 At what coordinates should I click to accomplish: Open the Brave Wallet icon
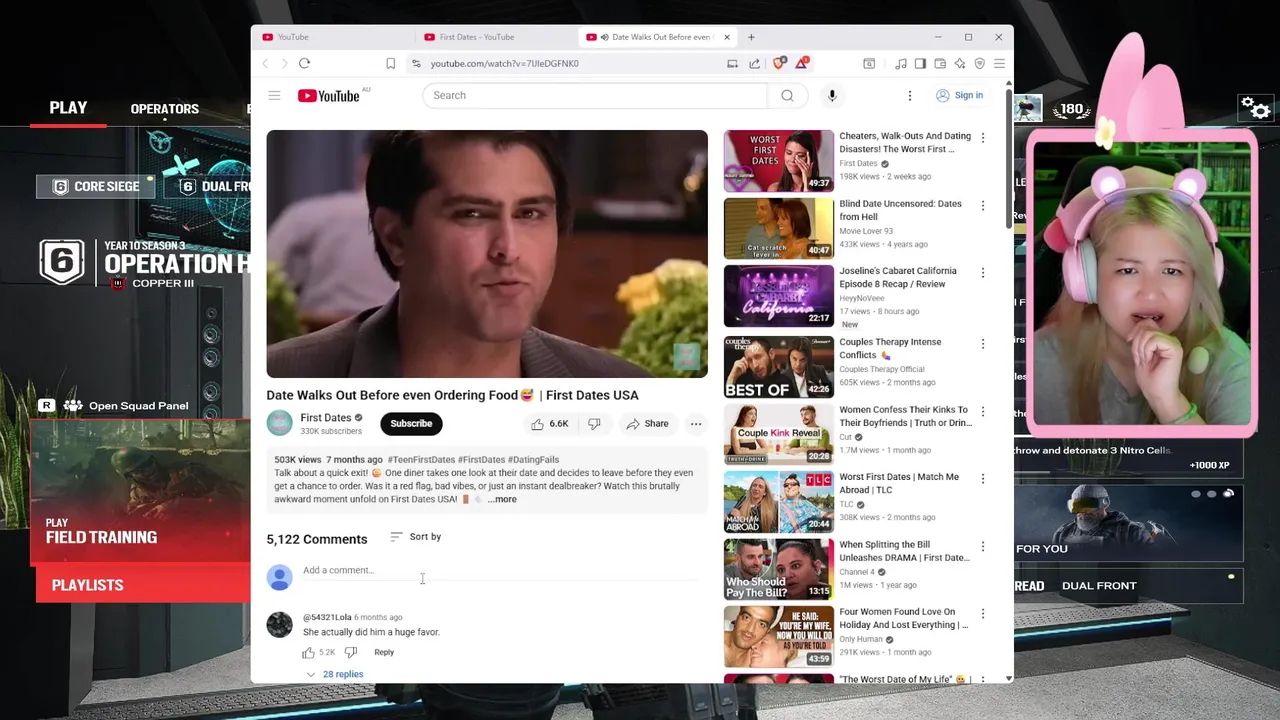[940, 63]
